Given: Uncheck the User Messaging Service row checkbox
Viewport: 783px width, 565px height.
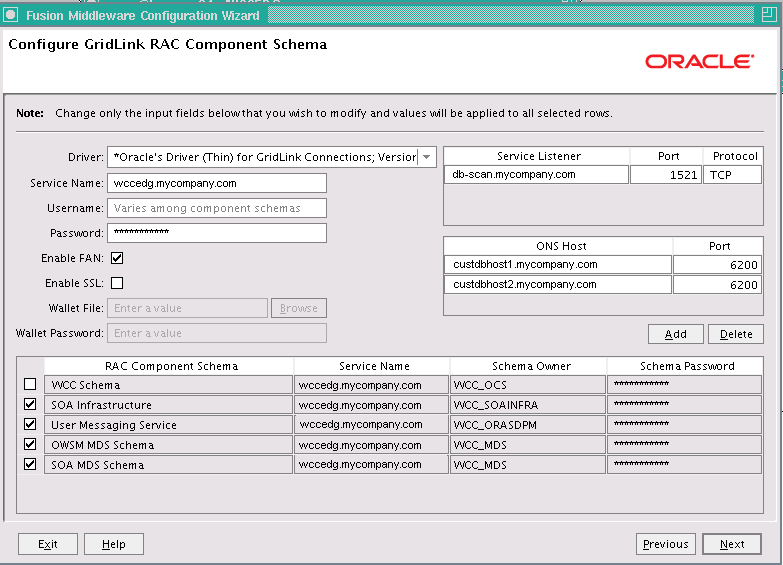Looking at the screenshot, I should [30, 424].
